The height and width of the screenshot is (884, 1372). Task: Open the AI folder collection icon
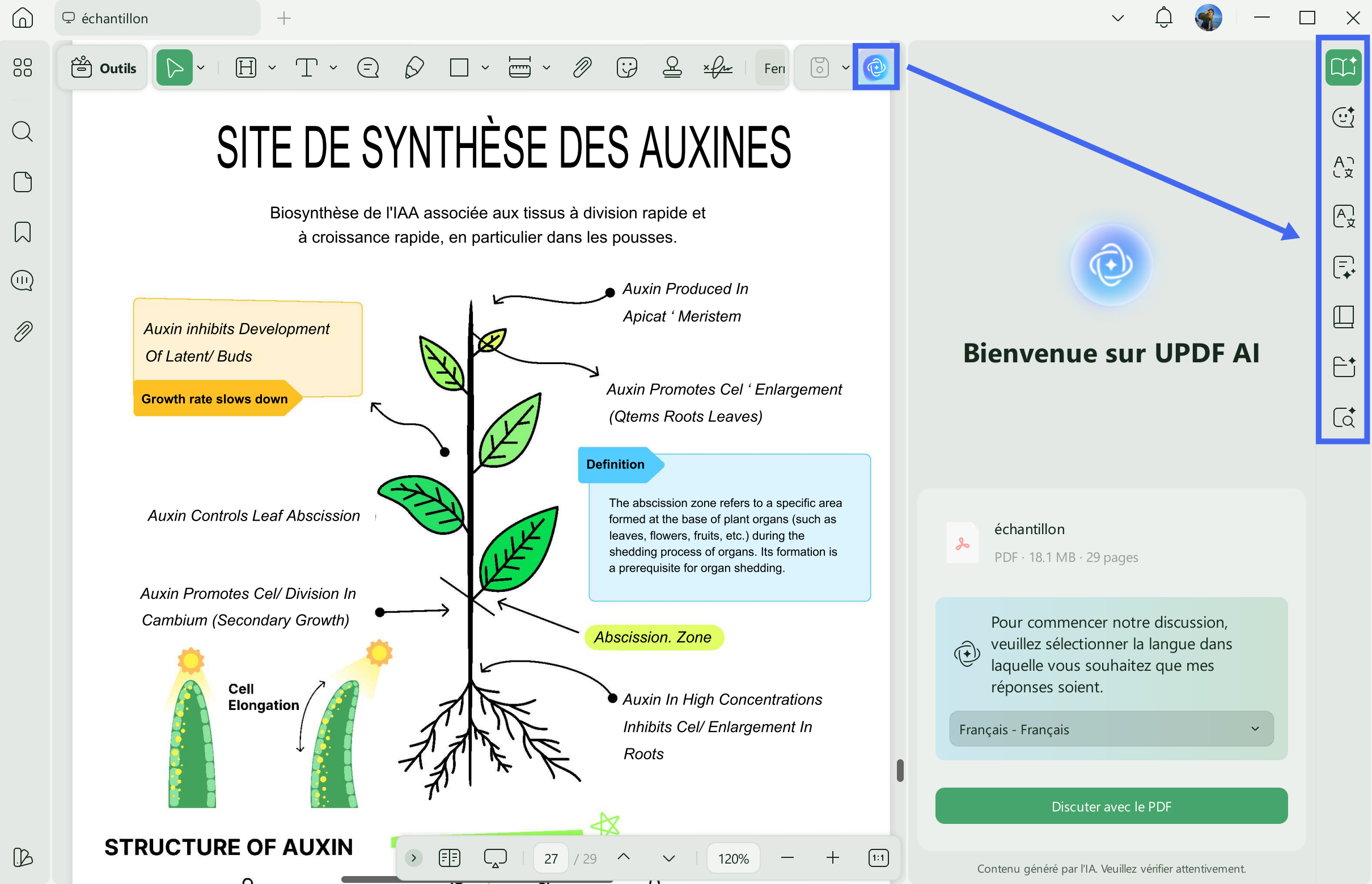coord(1343,366)
